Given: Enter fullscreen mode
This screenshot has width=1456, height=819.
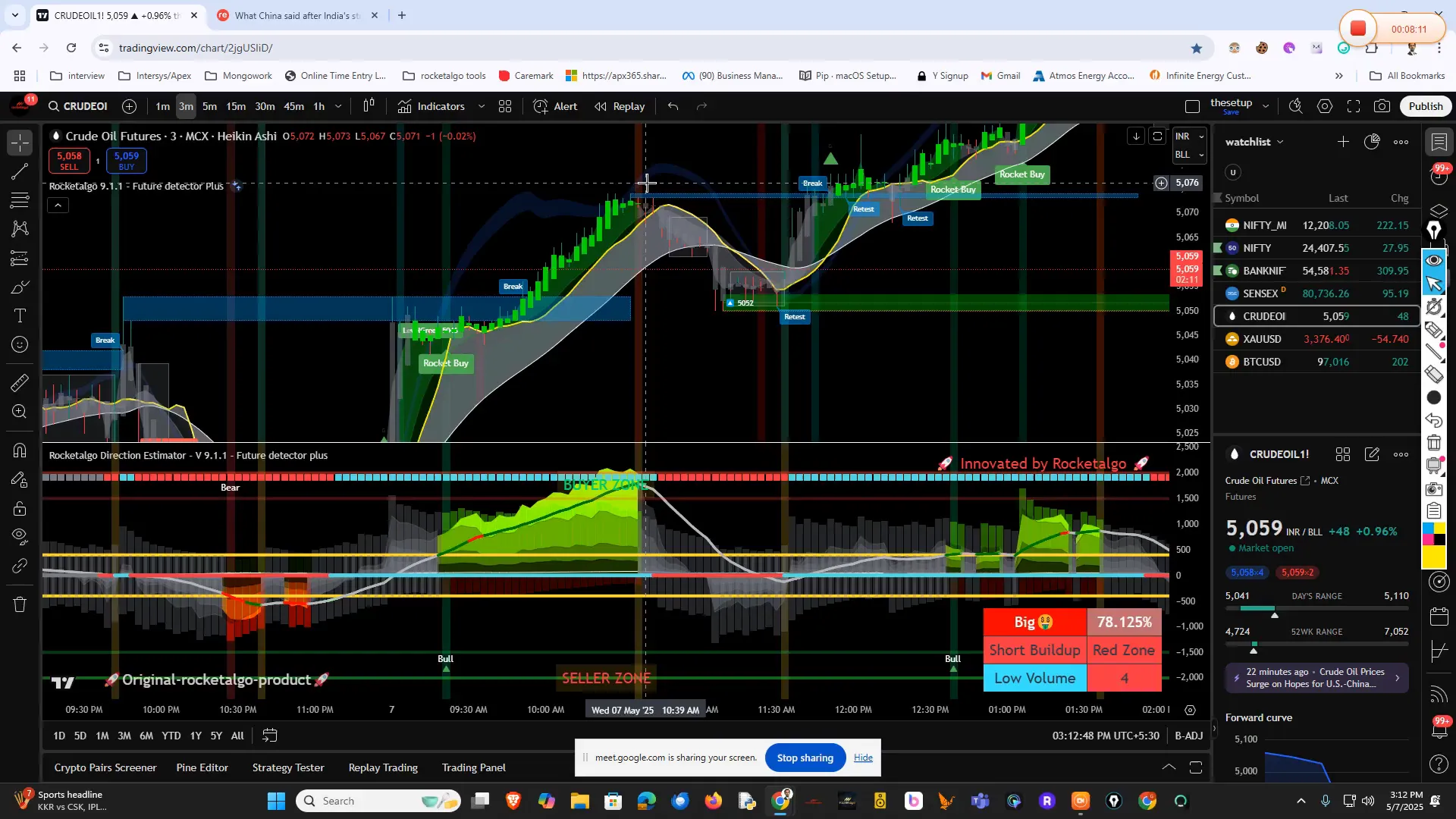Looking at the screenshot, I should click(x=1354, y=106).
